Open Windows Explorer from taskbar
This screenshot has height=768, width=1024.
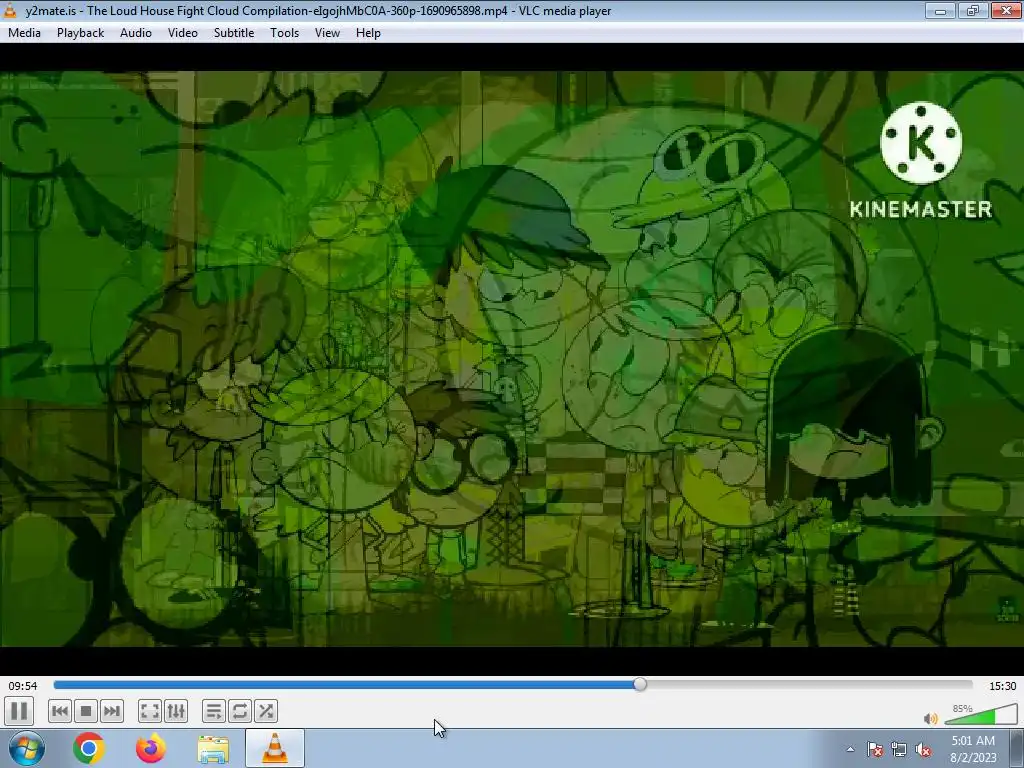point(213,749)
